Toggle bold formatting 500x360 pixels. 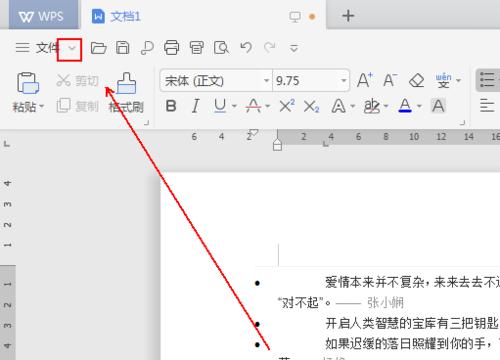171,106
